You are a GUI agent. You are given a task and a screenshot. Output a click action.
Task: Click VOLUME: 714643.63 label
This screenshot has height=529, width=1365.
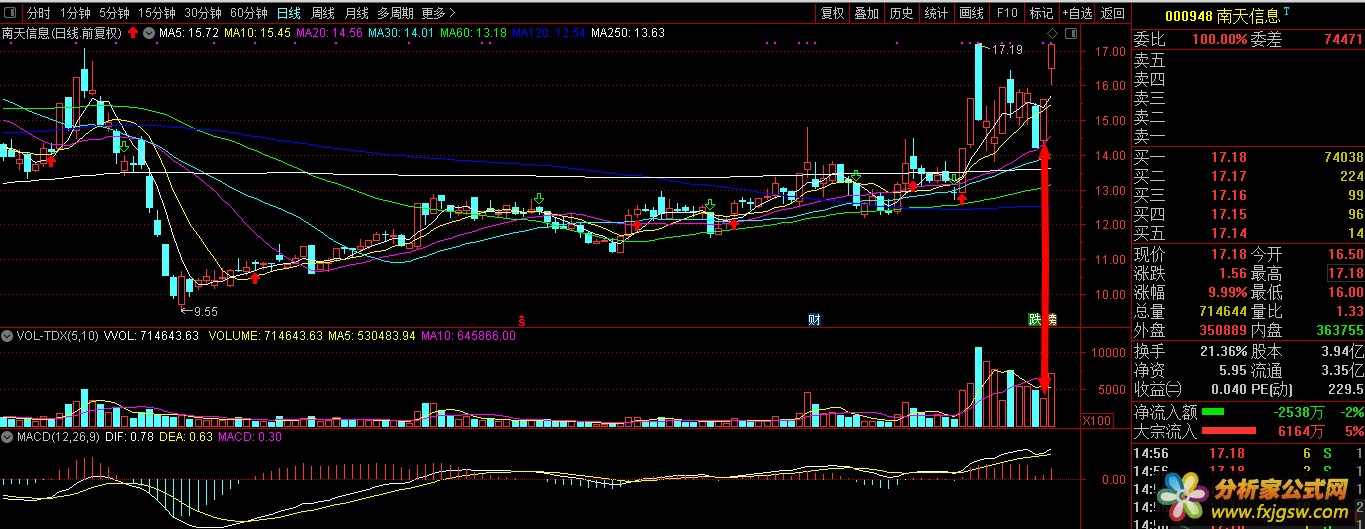265,336
